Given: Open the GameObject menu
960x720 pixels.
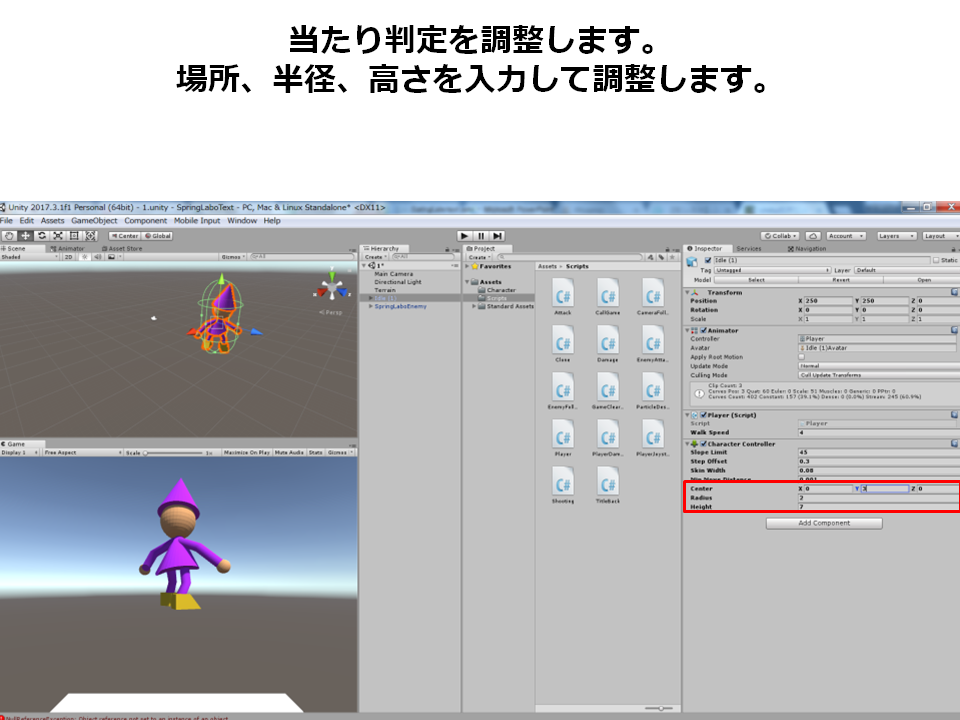Looking at the screenshot, I should pos(94,221).
